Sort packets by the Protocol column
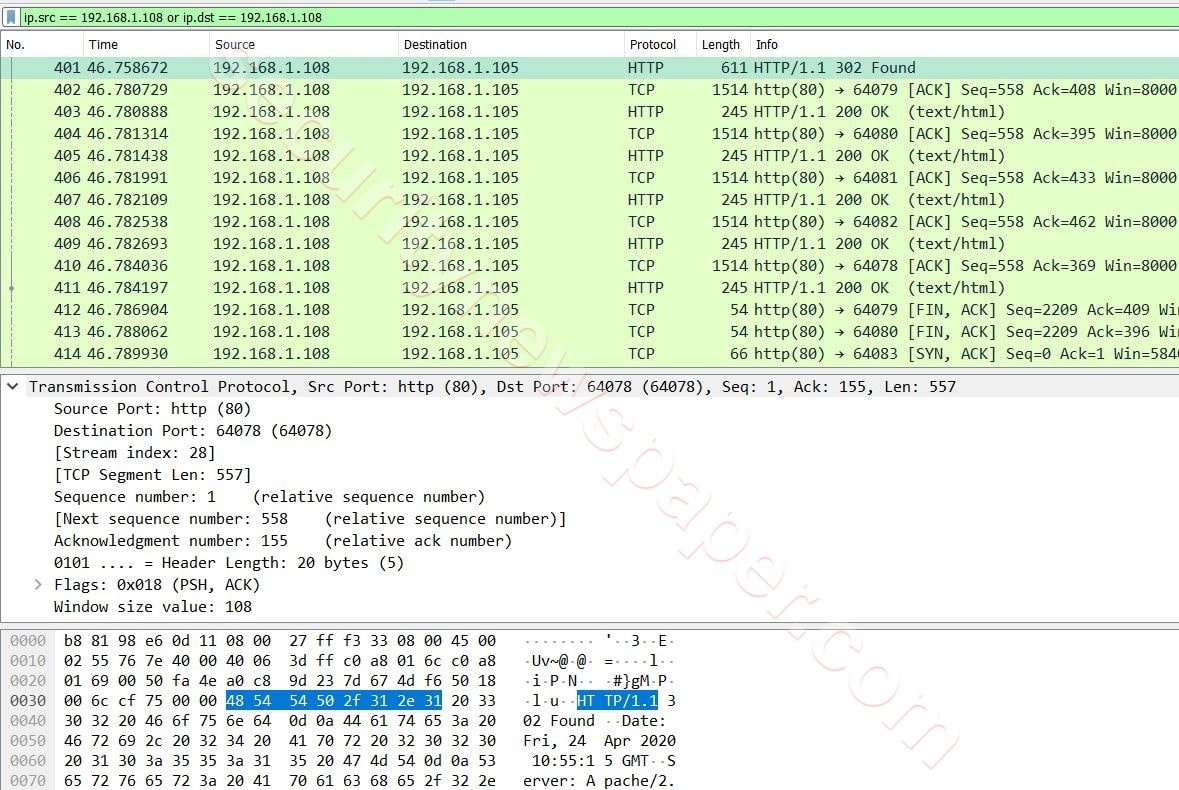1179x790 pixels. (655, 44)
